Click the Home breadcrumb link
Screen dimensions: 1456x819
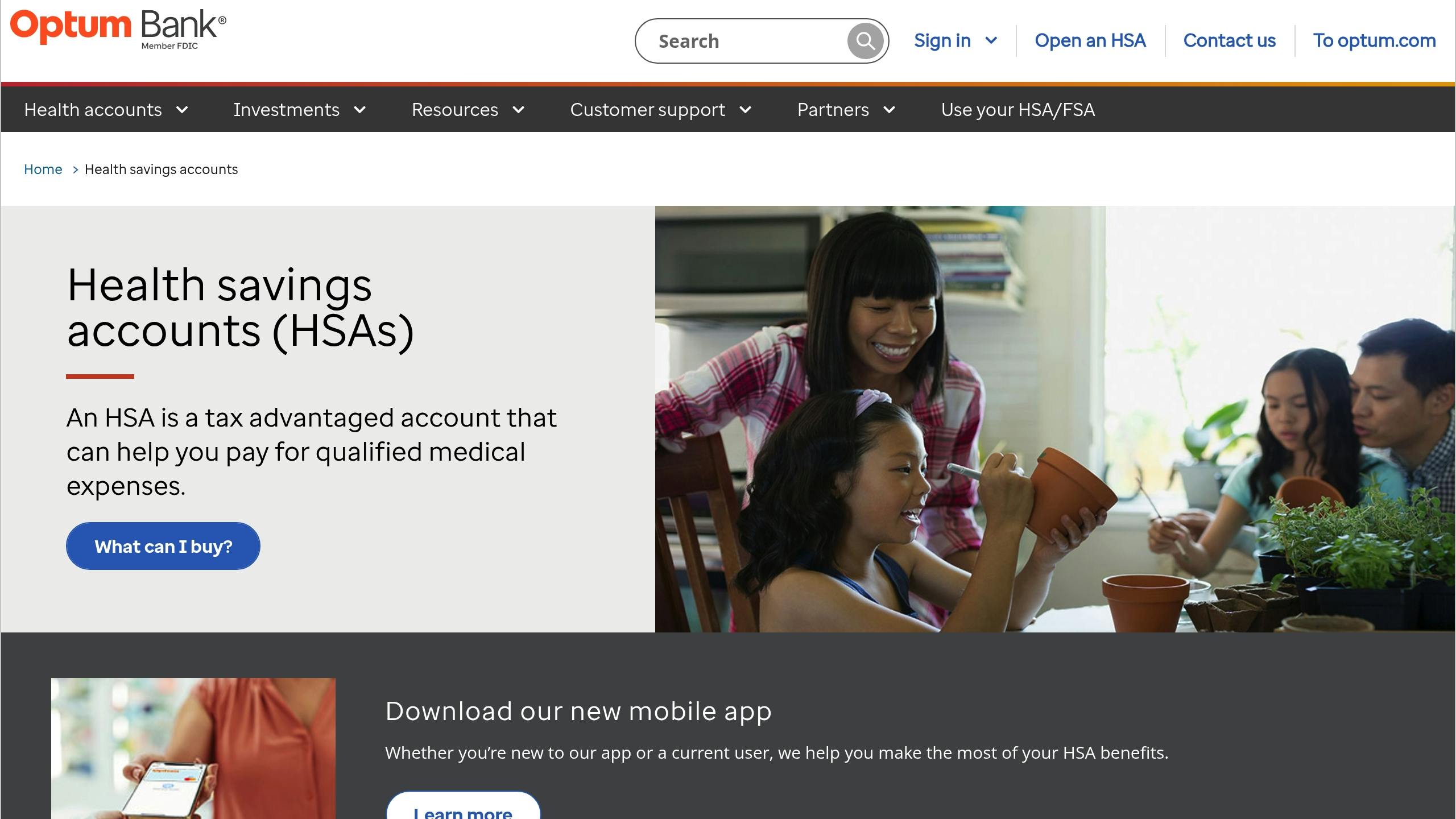[x=43, y=169]
